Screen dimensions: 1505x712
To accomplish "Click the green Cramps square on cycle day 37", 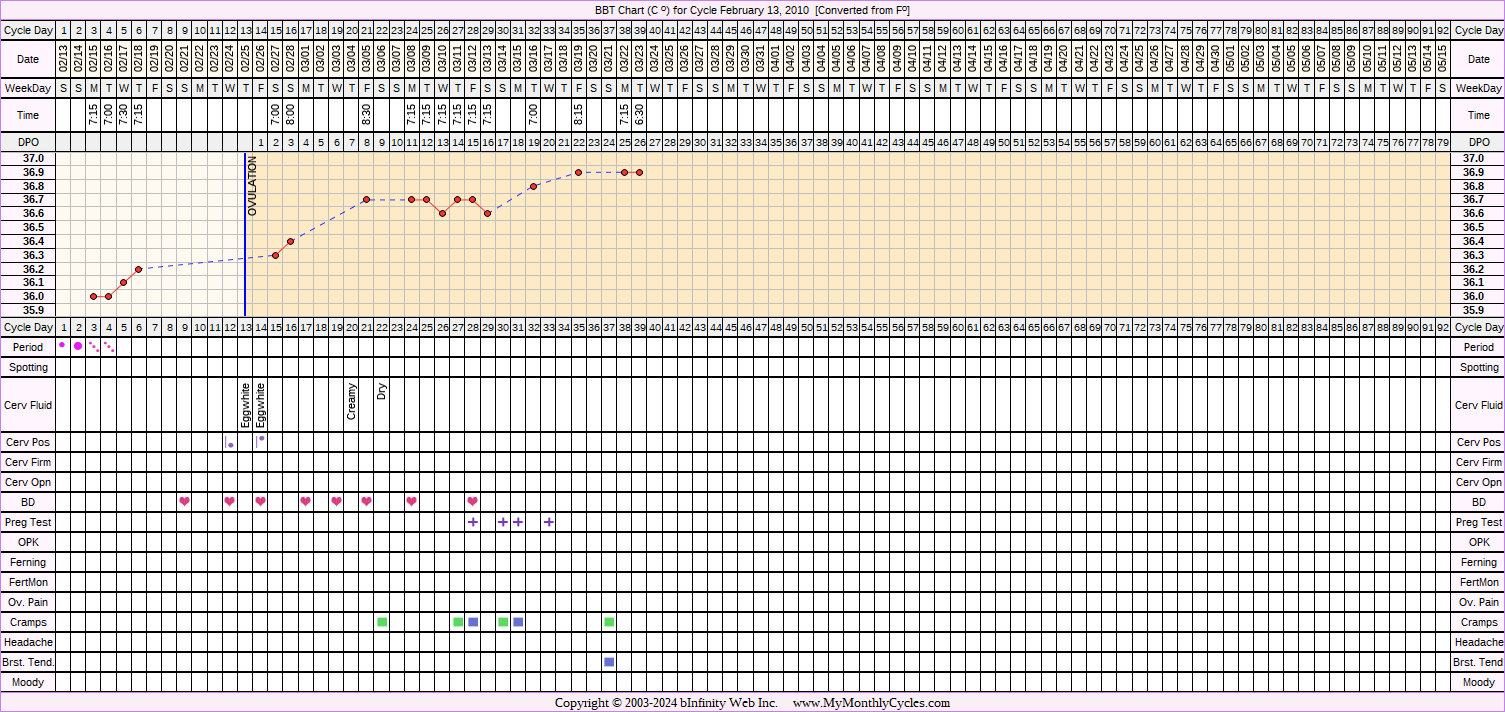I will click(609, 622).
